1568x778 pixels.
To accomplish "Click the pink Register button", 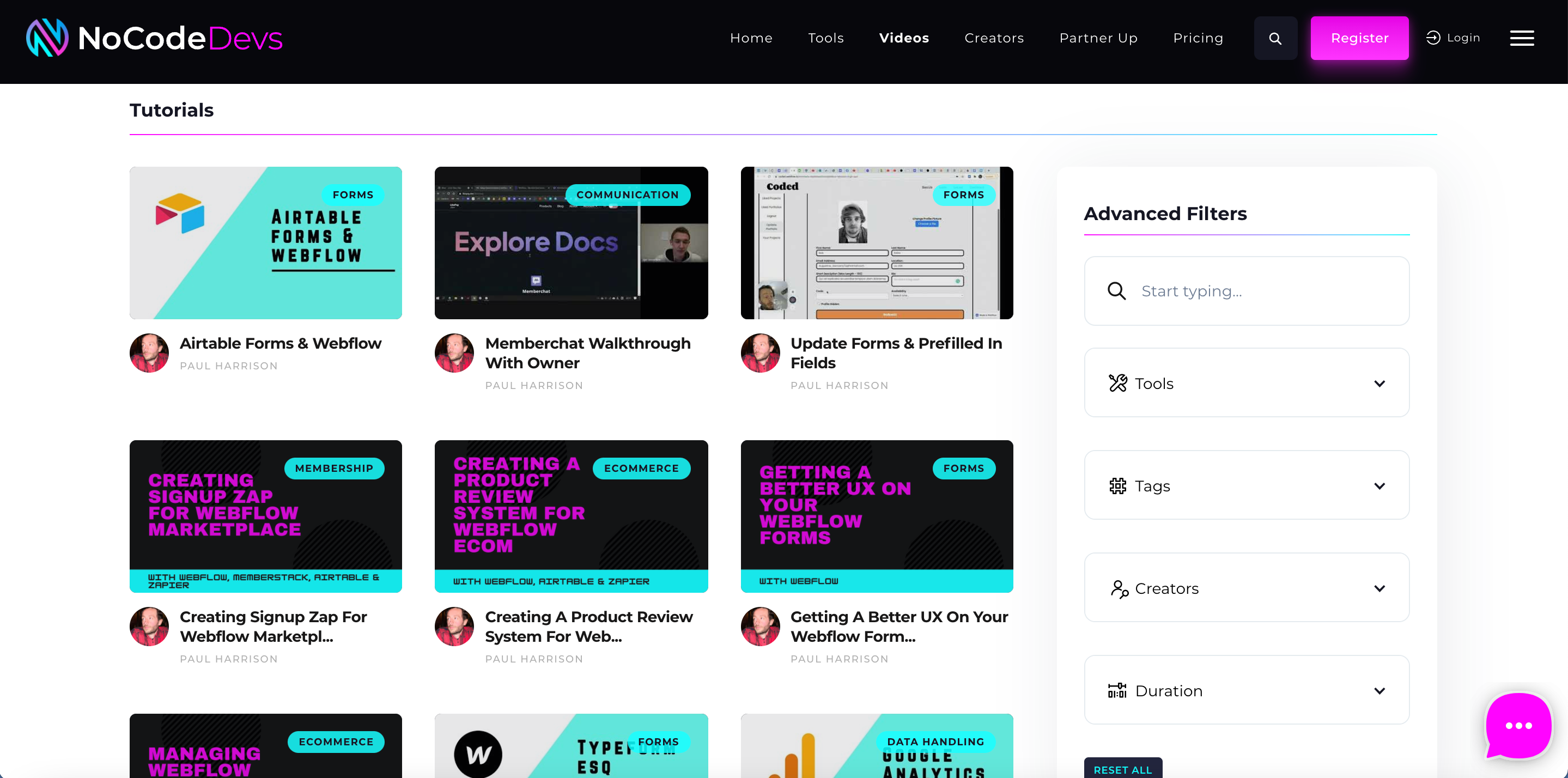I will (1359, 38).
